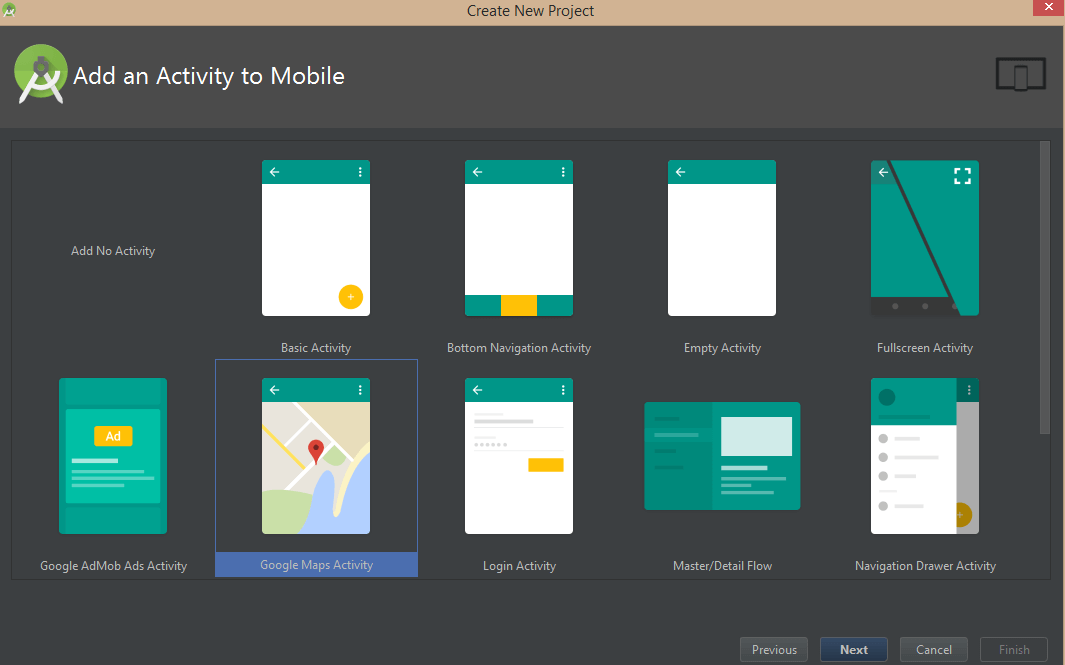Image resolution: width=1065 pixels, height=665 pixels.
Task: Click the highlighted Google Maps Activity label
Action: pos(317,564)
